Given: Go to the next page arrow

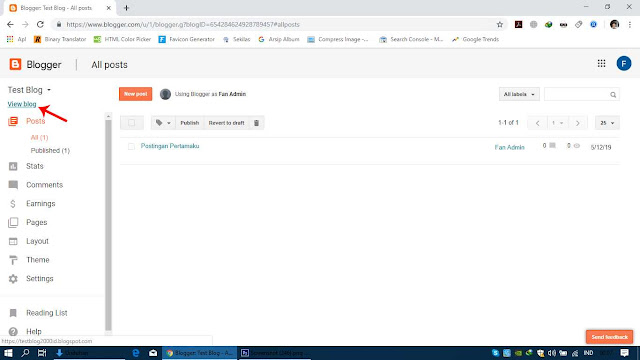Looking at the screenshot, I should (x=577, y=123).
